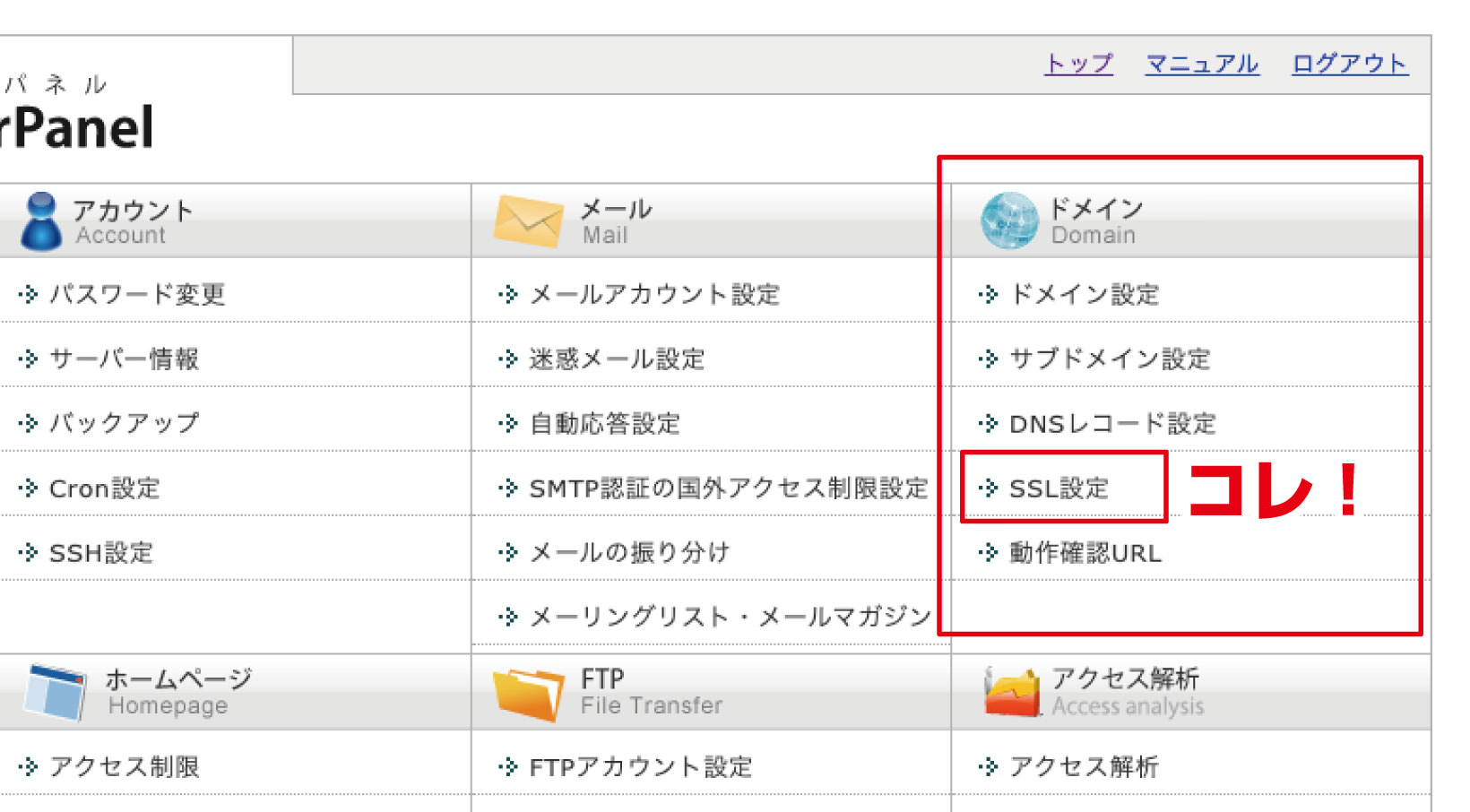
Task: Click the Domain globe icon
Action: point(1009,220)
